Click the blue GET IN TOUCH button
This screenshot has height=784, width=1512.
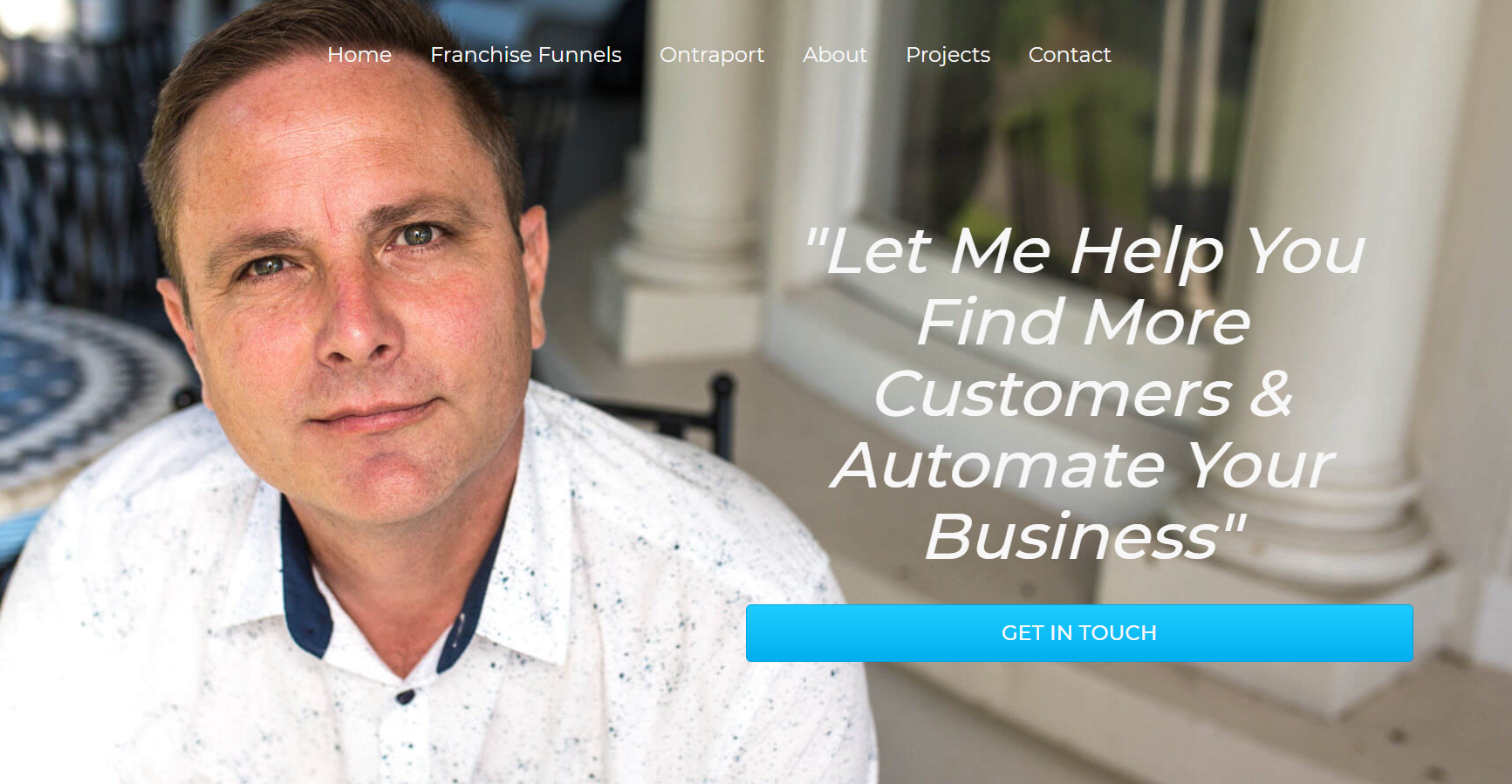point(1079,633)
